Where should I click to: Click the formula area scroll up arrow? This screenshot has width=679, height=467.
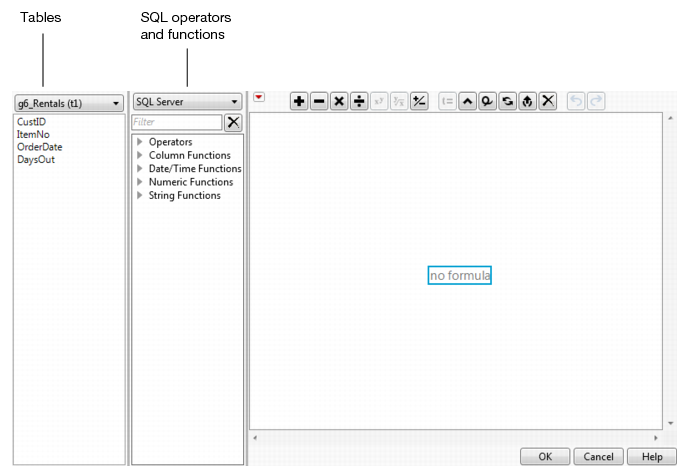coord(670,118)
